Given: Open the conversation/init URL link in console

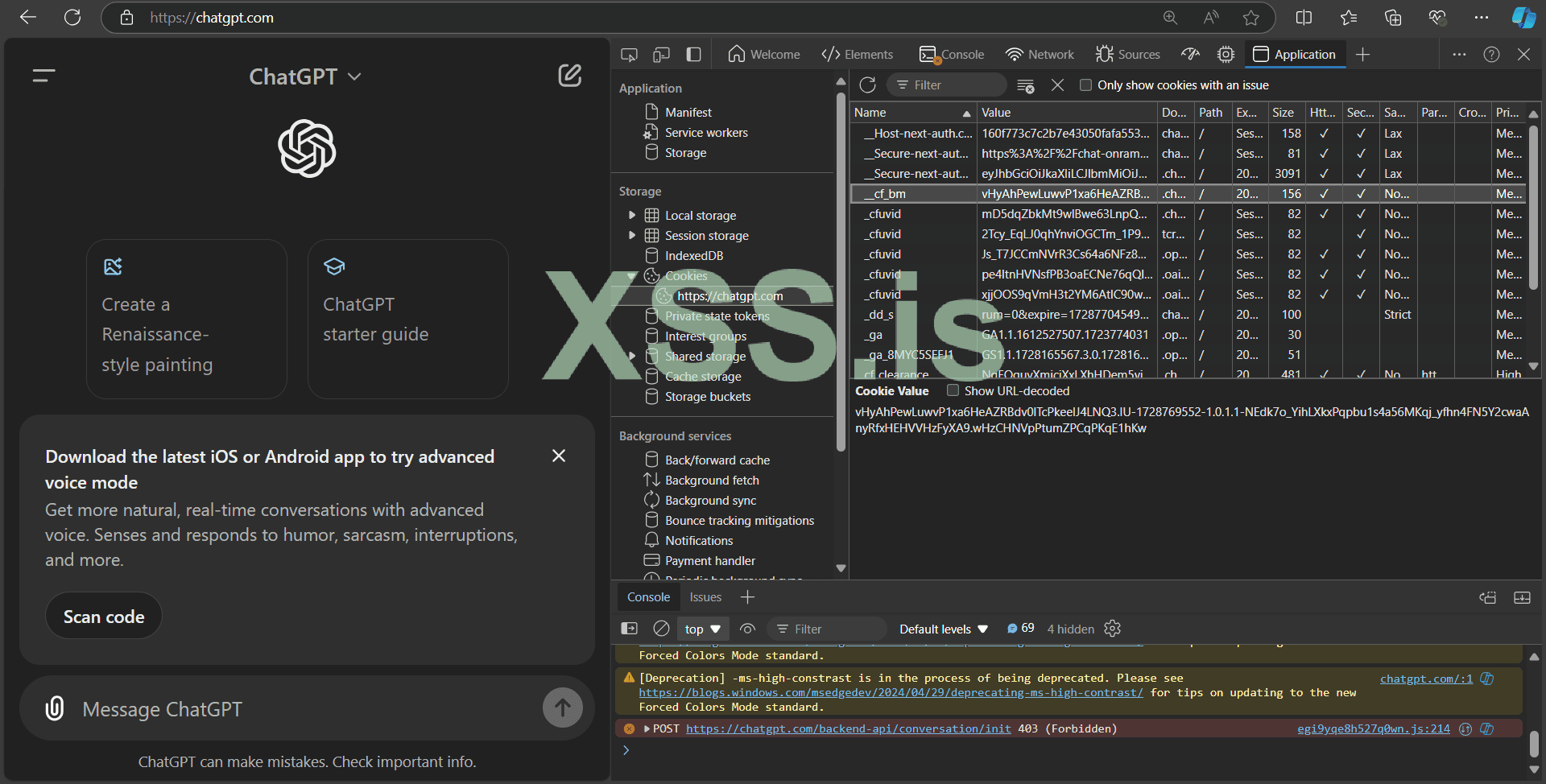Looking at the screenshot, I should point(848,728).
